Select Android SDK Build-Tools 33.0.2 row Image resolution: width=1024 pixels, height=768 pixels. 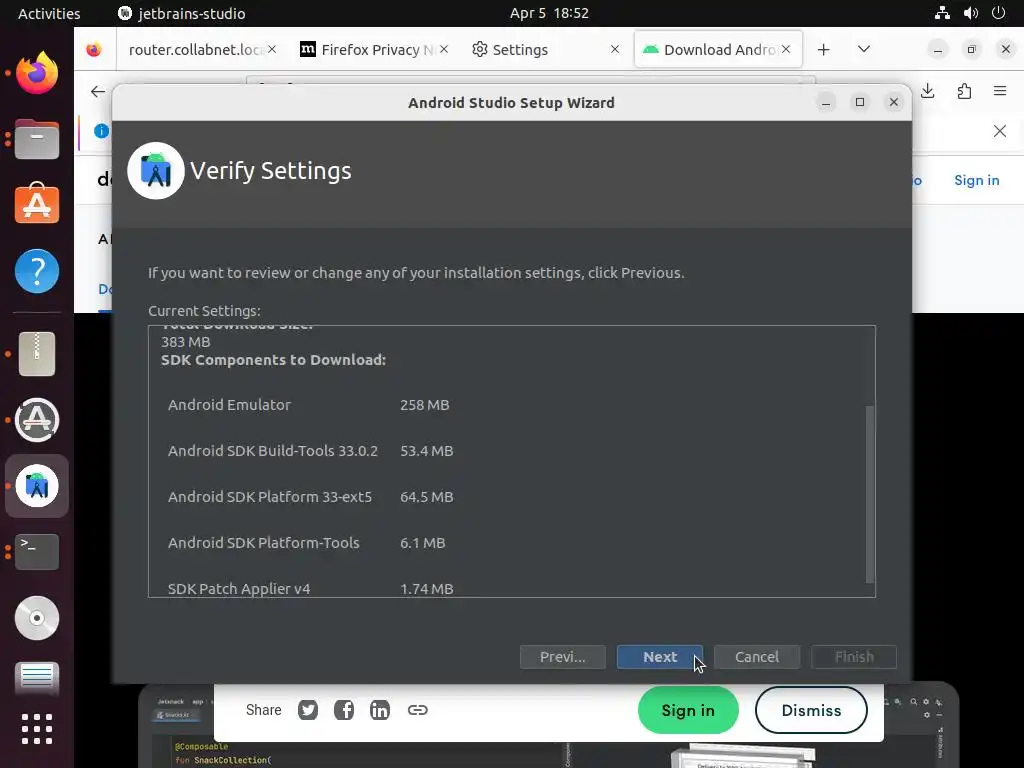point(311,451)
